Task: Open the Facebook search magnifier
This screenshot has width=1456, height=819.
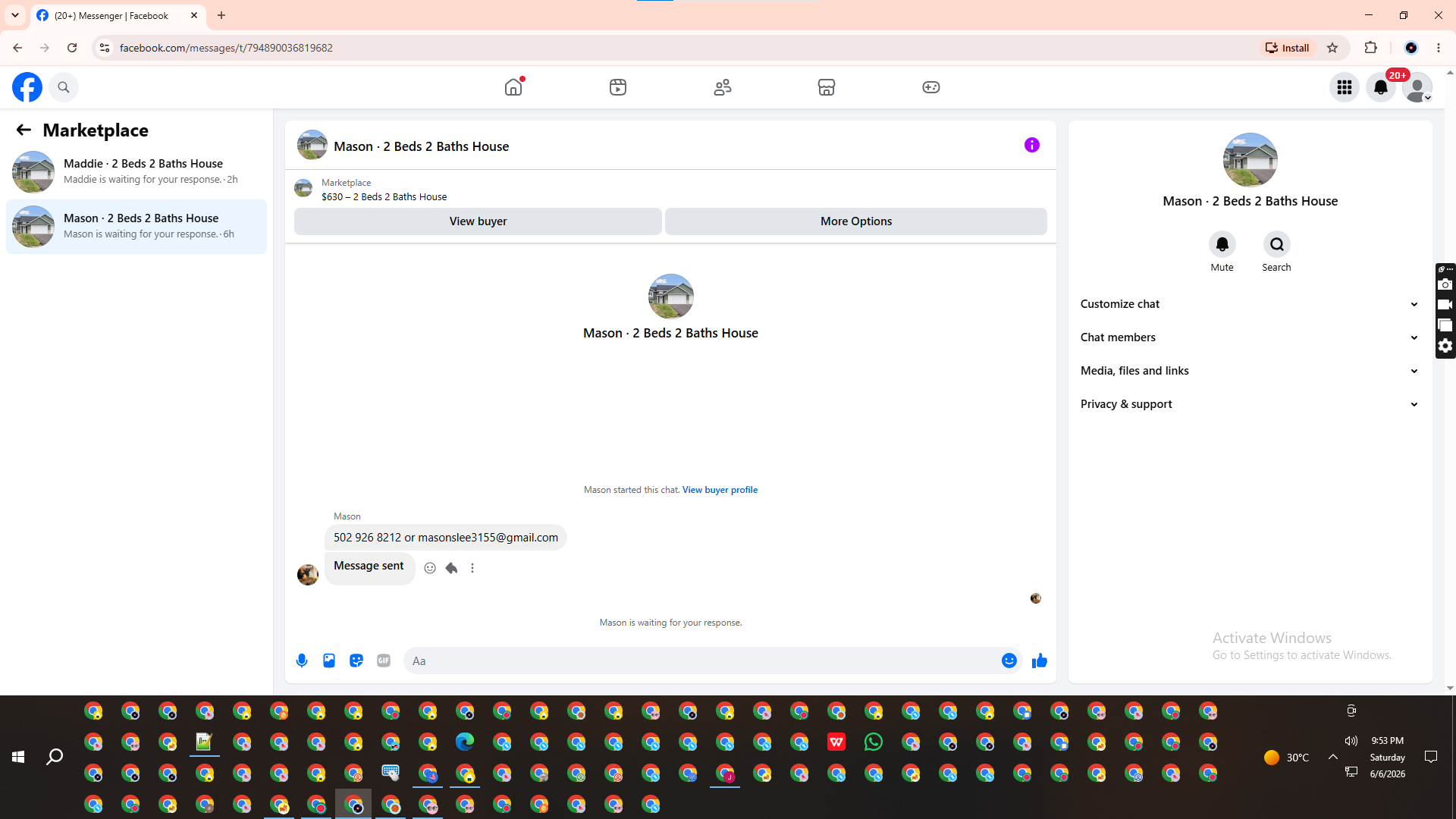Action: (64, 87)
